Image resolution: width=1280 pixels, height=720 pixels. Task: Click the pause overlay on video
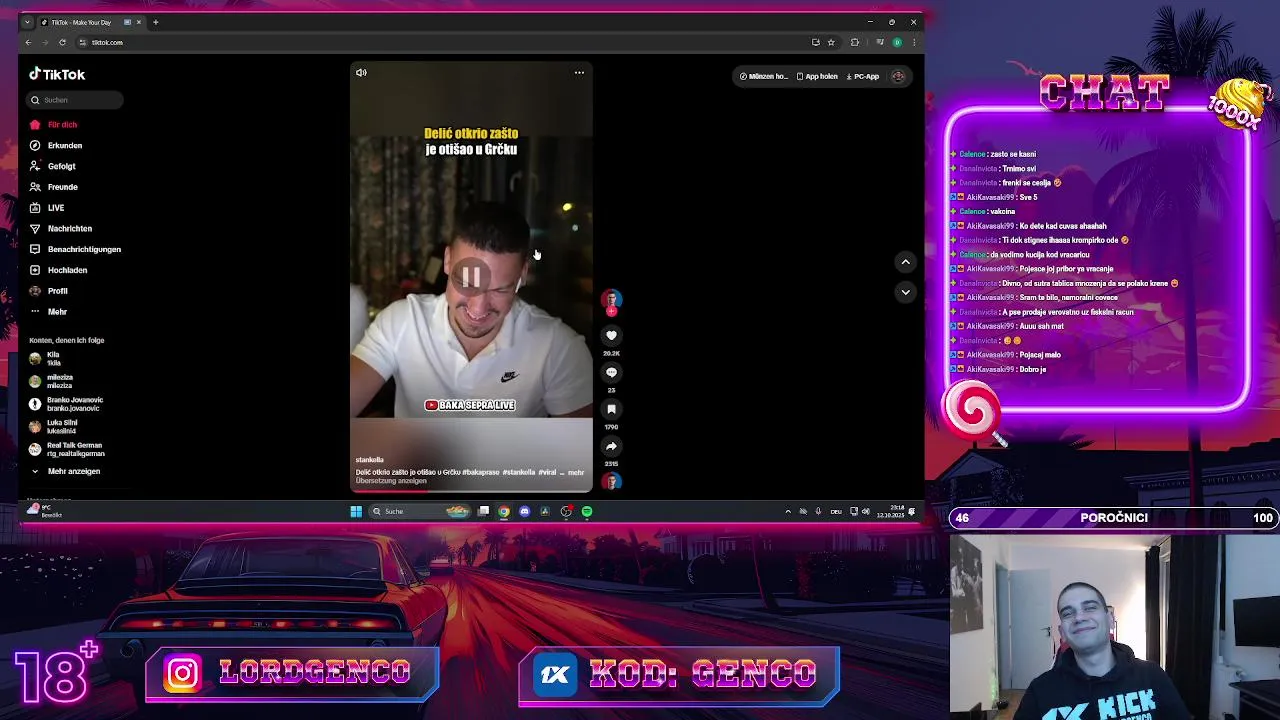(471, 276)
